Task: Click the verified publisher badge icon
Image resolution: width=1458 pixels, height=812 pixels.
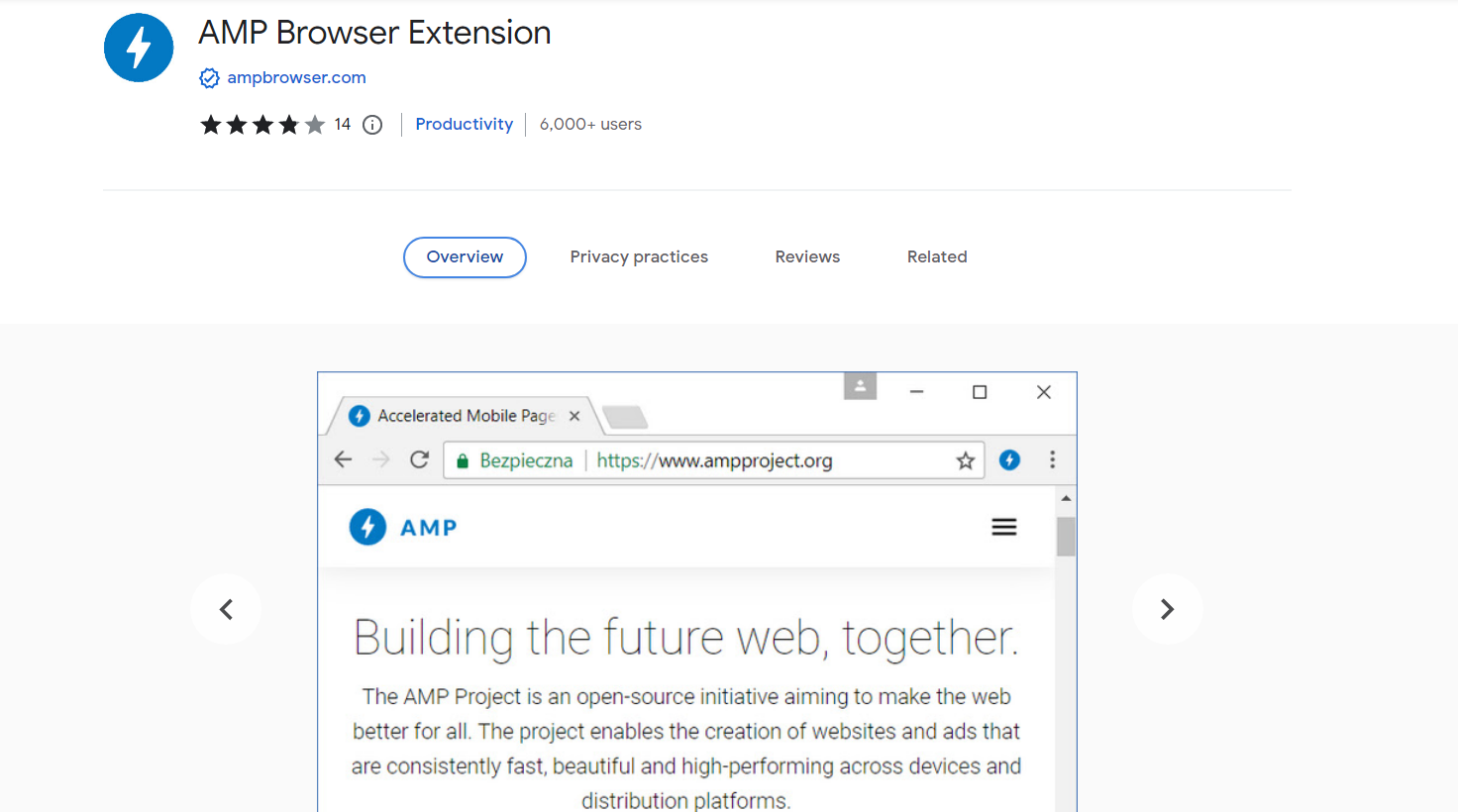Action: pyautogui.click(x=209, y=78)
